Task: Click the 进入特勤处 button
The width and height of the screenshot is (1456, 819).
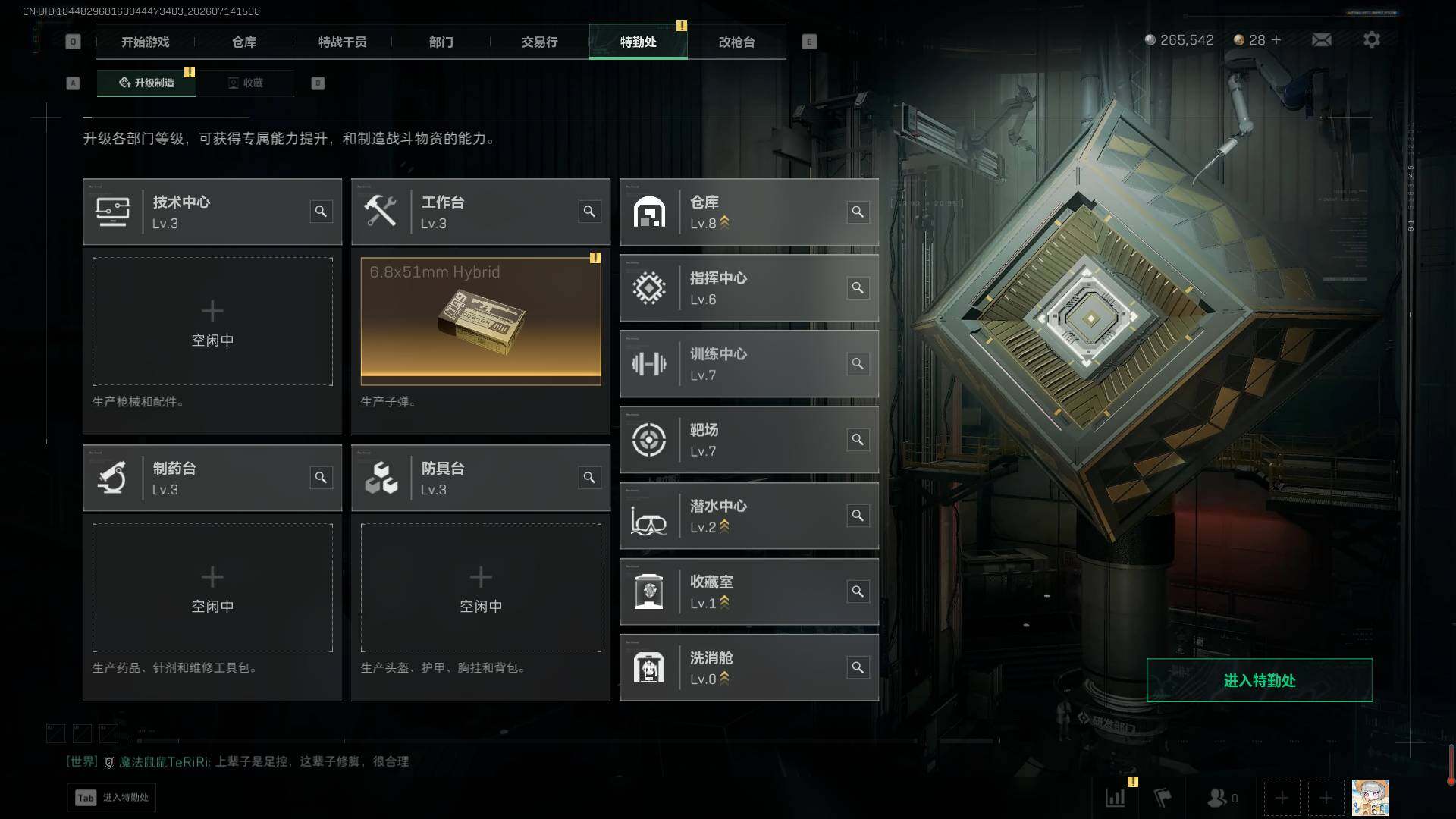Action: click(x=1259, y=680)
